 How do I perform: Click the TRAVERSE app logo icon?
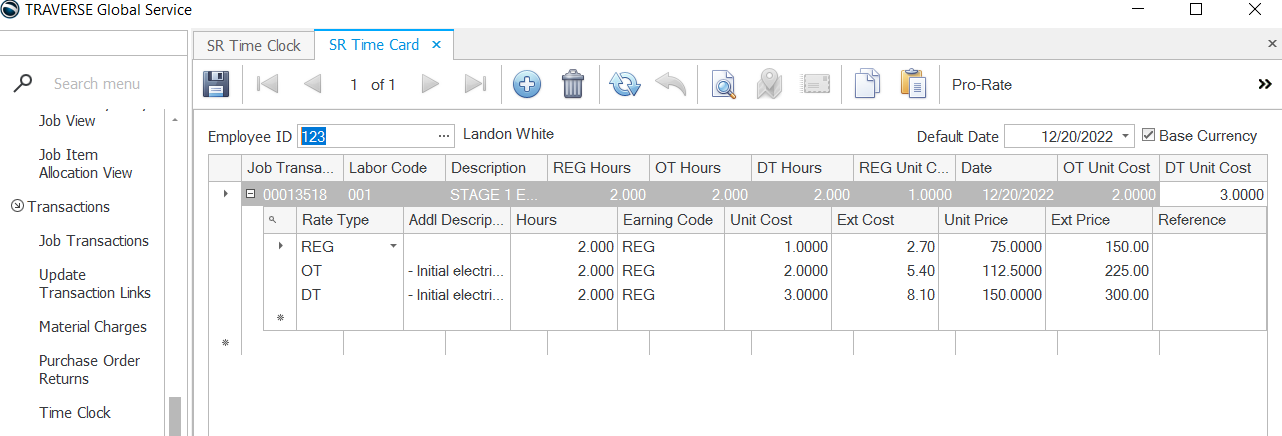tap(11, 10)
